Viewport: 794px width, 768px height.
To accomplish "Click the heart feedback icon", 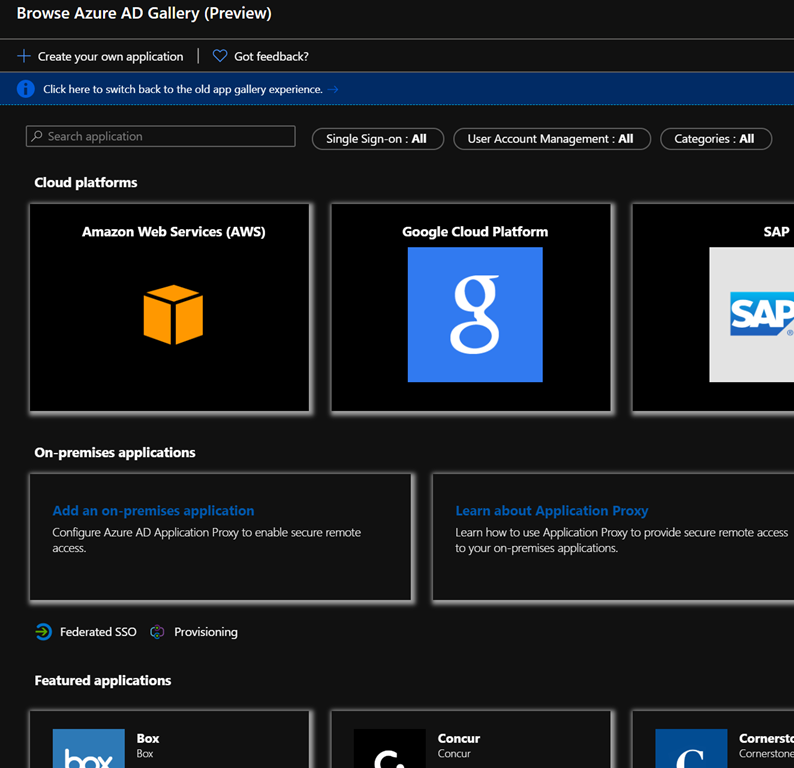I will (220, 56).
